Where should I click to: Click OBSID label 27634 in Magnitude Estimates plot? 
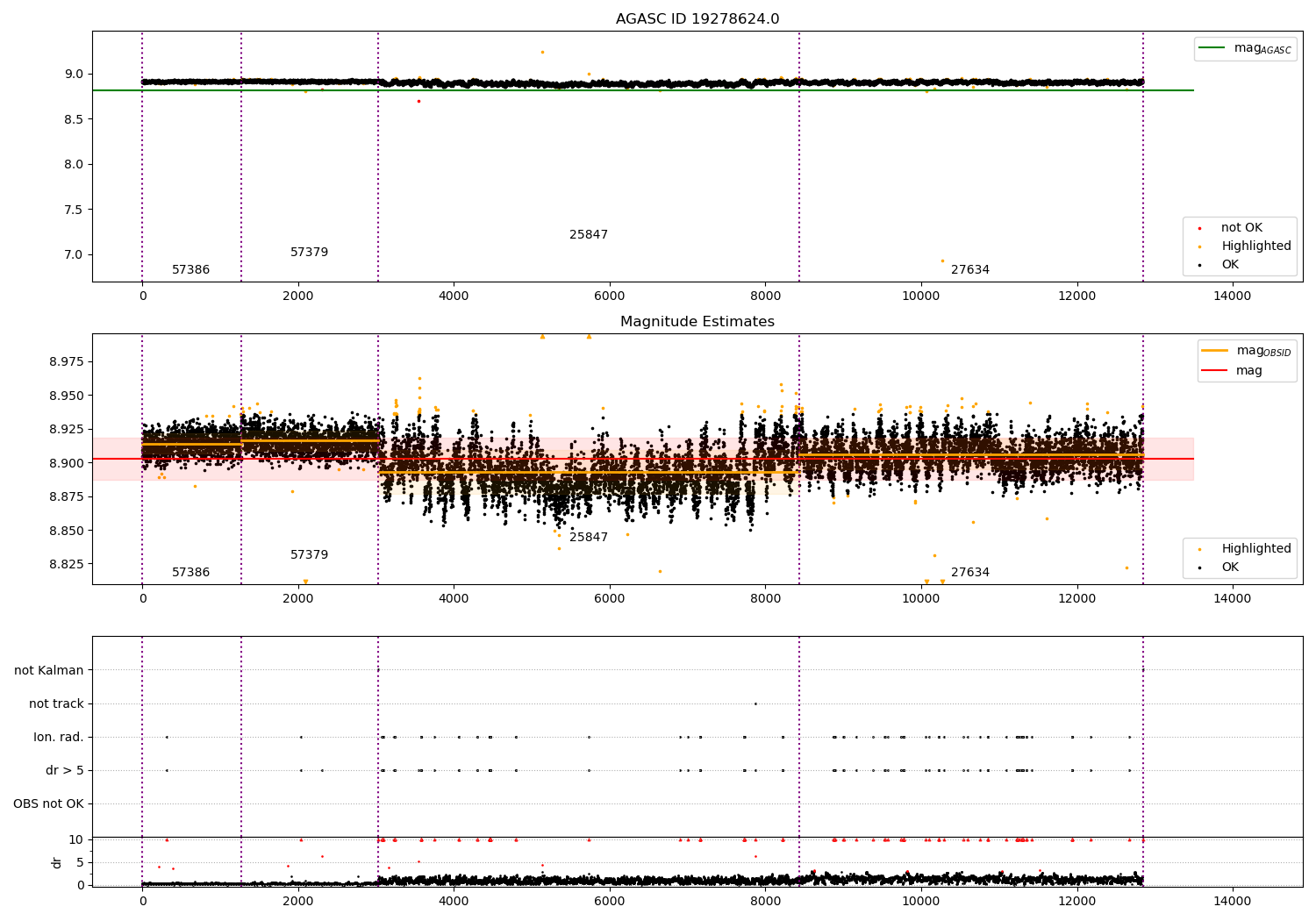[x=970, y=573]
